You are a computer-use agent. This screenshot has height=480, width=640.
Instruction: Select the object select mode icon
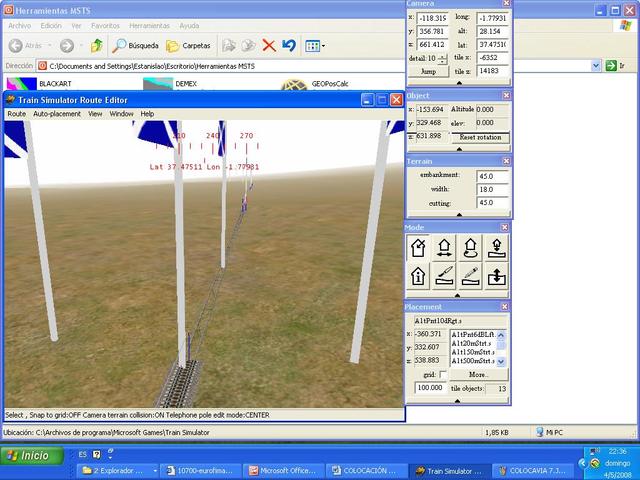coord(419,248)
